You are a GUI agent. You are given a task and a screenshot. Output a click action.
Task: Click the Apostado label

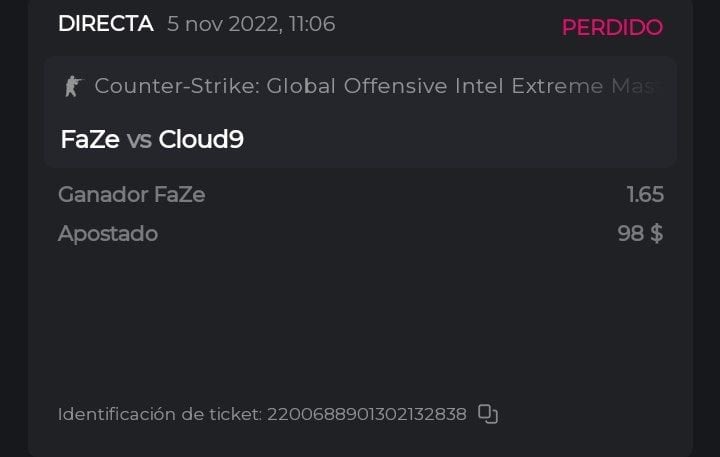pyautogui.click(x=108, y=234)
